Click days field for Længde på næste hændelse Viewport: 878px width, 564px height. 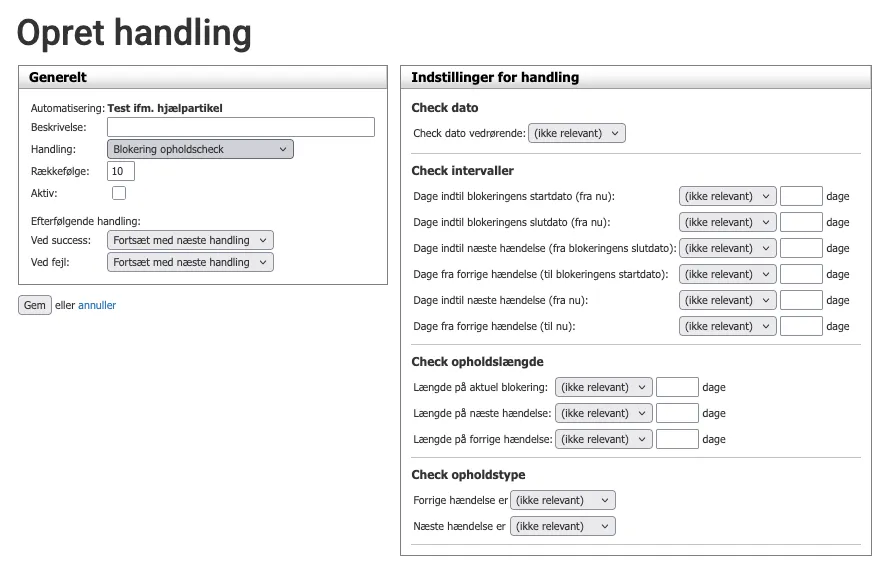(x=677, y=413)
